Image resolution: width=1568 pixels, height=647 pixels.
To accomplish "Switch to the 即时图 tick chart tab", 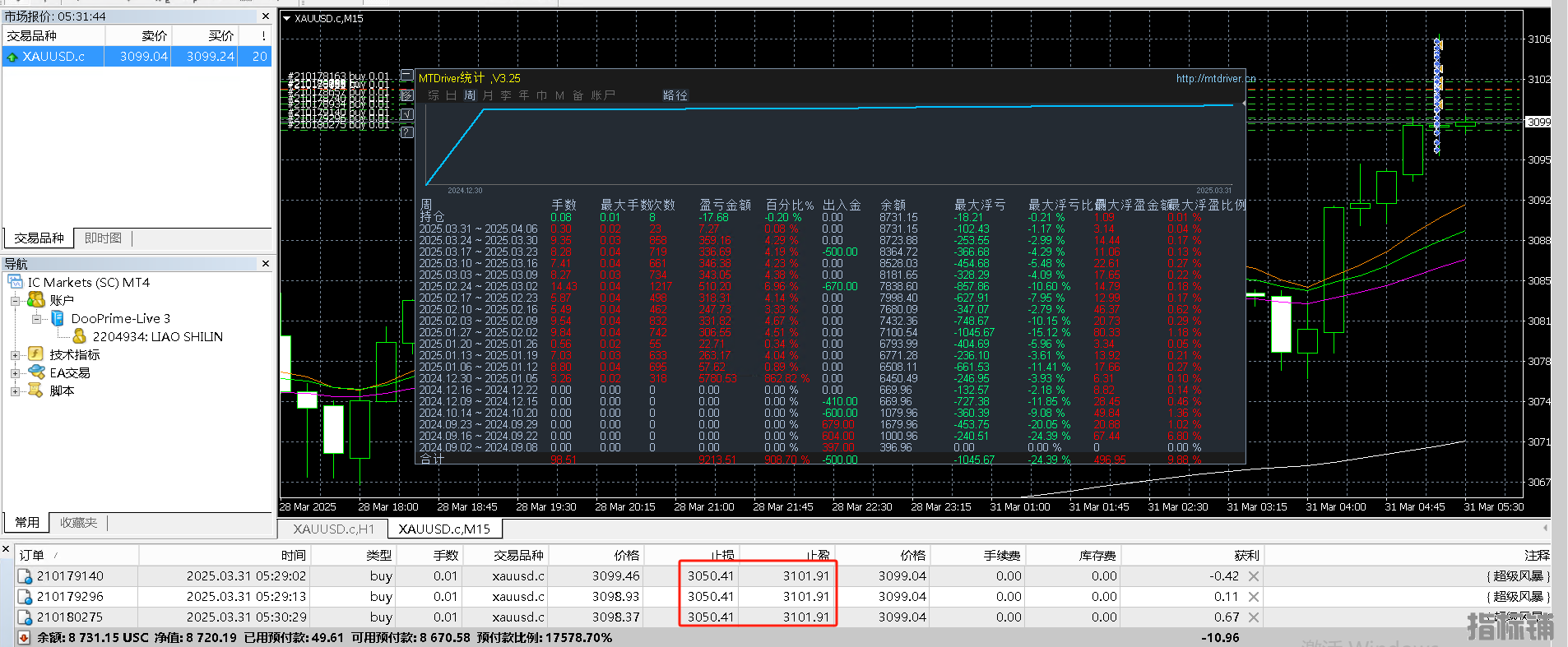I will click(x=103, y=238).
